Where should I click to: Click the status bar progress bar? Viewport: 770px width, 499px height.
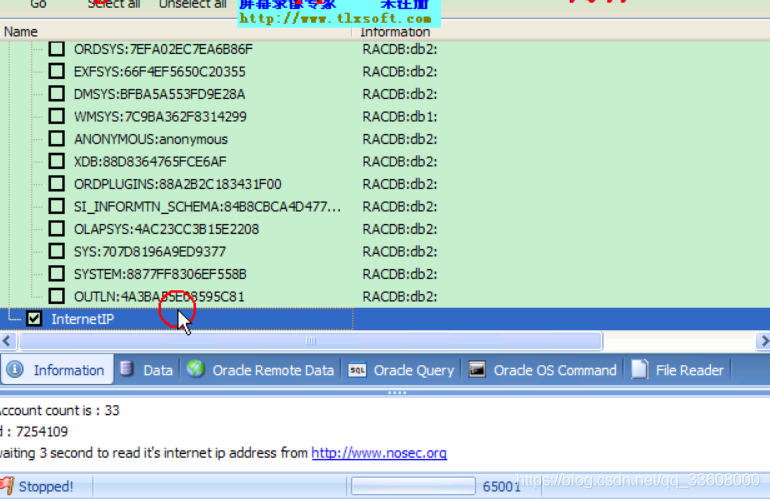(413, 486)
